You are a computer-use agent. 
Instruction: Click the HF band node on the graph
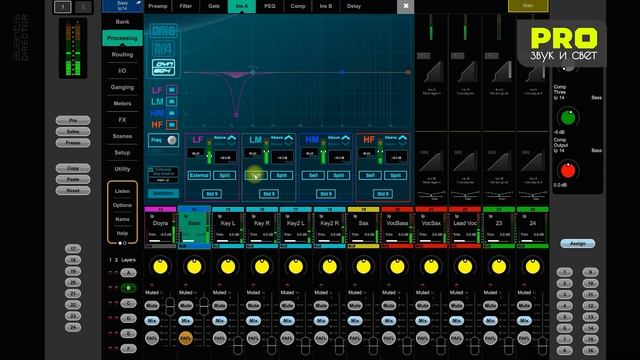pyautogui.click(x=407, y=72)
